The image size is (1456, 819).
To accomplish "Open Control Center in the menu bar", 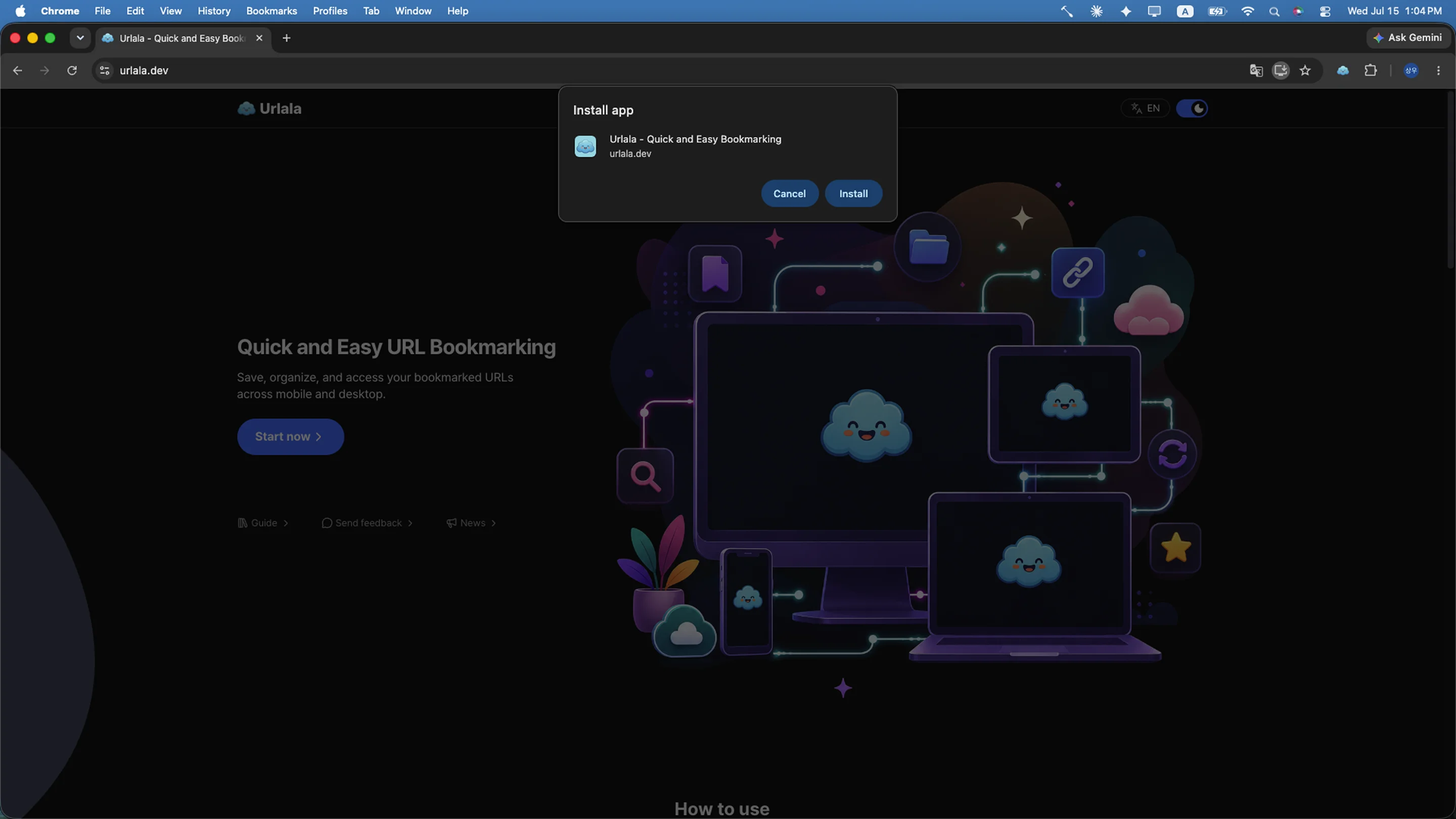I will (x=1326, y=11).
